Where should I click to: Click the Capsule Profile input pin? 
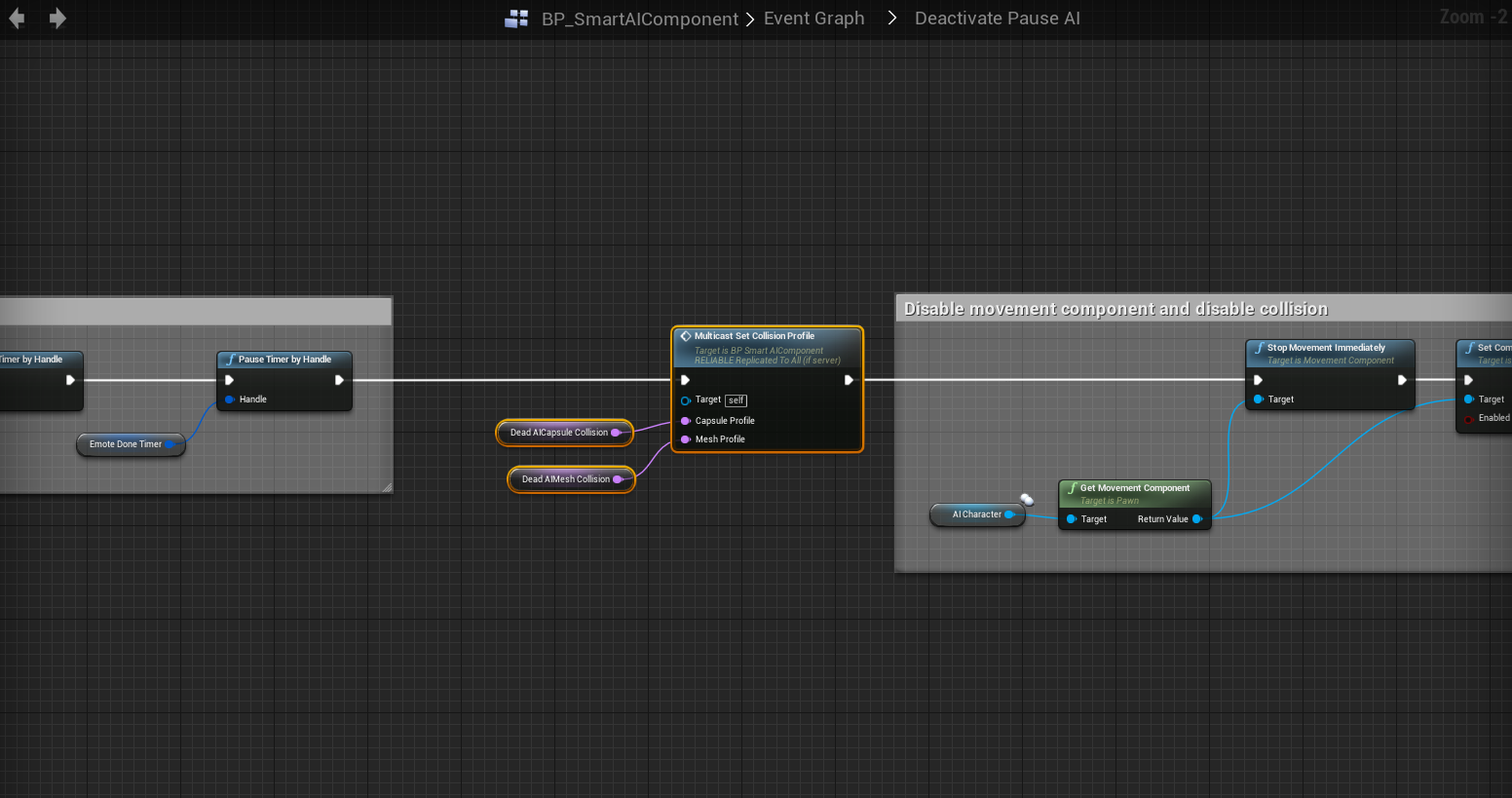coord(686,421)
